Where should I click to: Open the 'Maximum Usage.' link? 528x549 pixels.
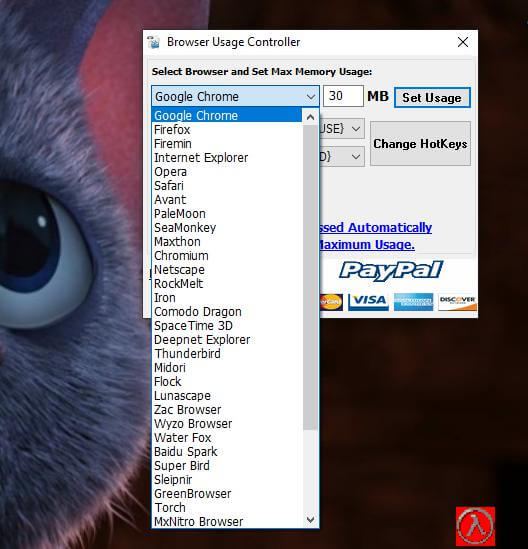coord(367,244)
